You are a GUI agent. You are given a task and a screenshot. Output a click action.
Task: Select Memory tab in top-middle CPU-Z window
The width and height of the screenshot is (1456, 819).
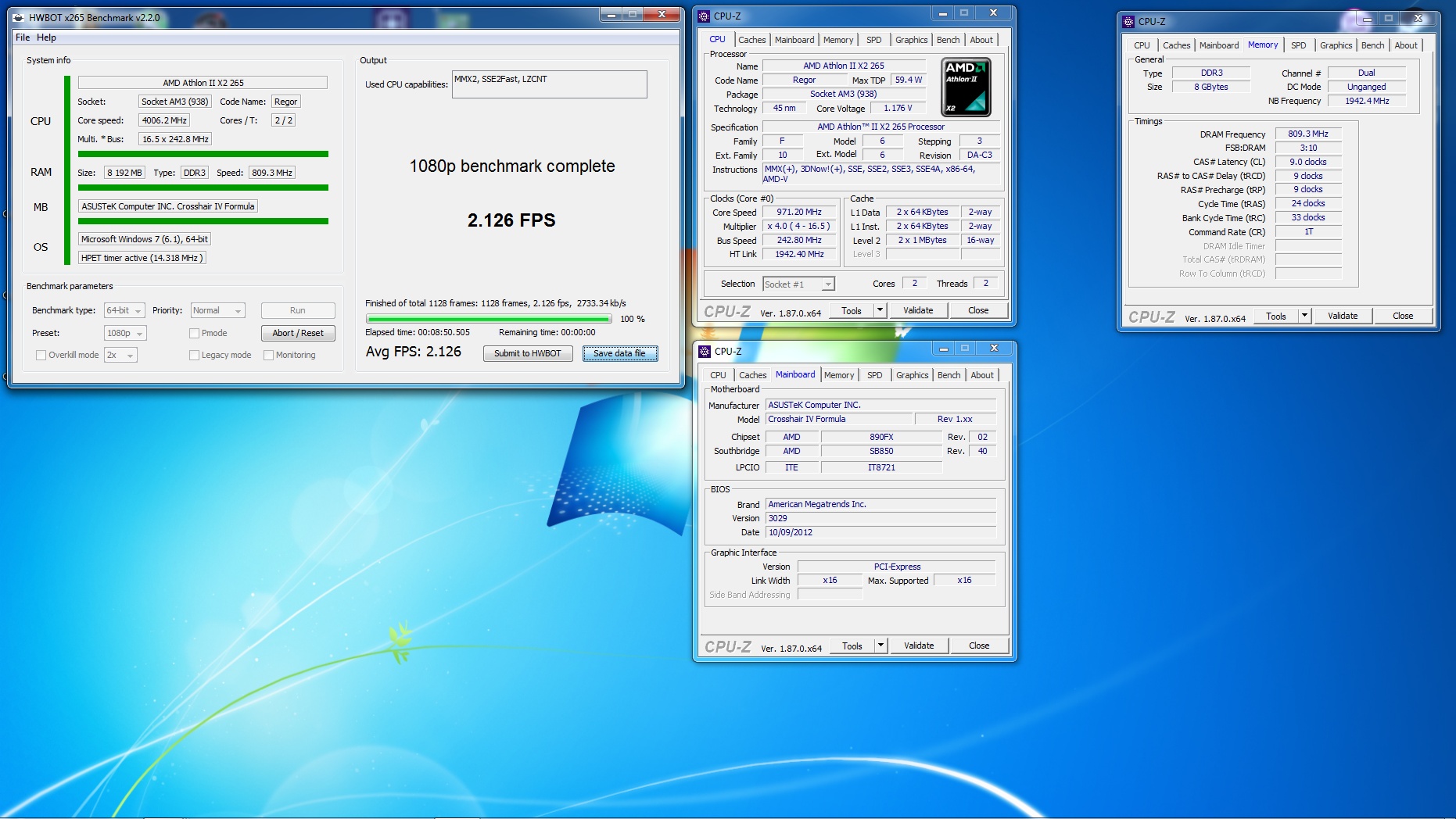tap(838, 40)
